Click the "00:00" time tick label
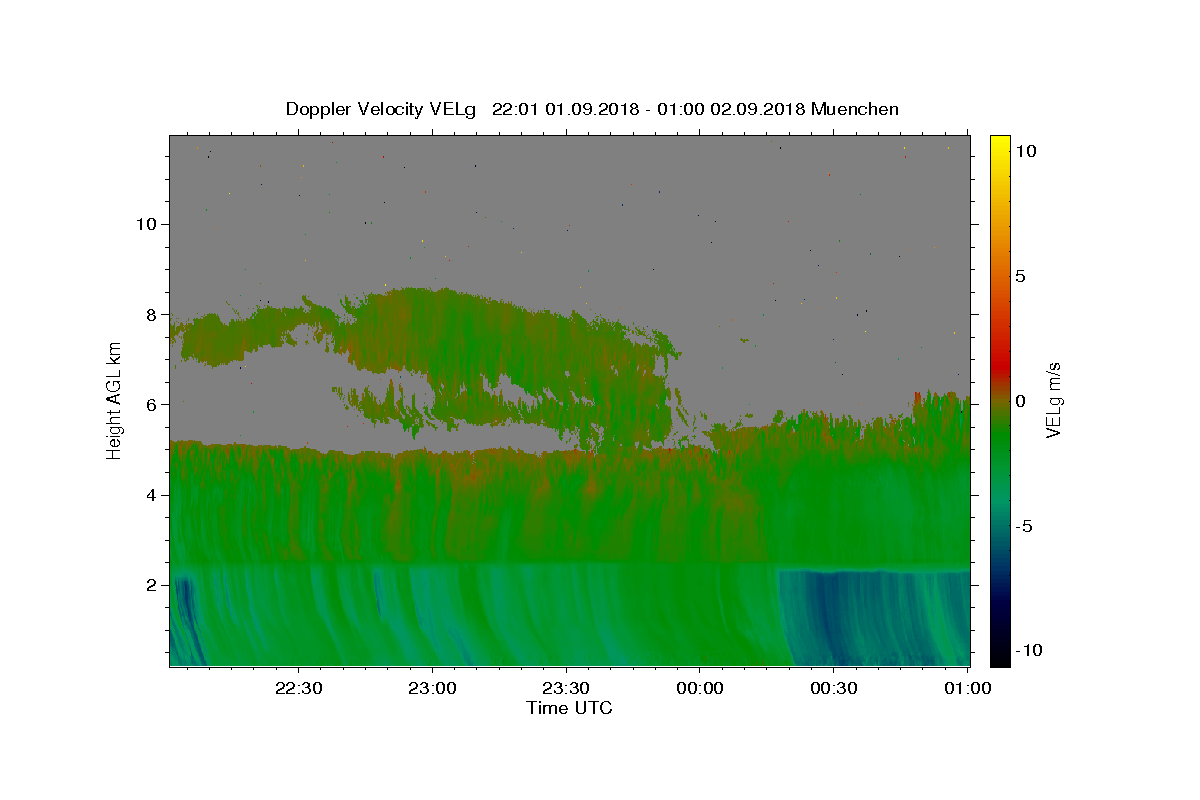Image resolution: width=1200 pixels, height=800 pixels. coord(700,689)
